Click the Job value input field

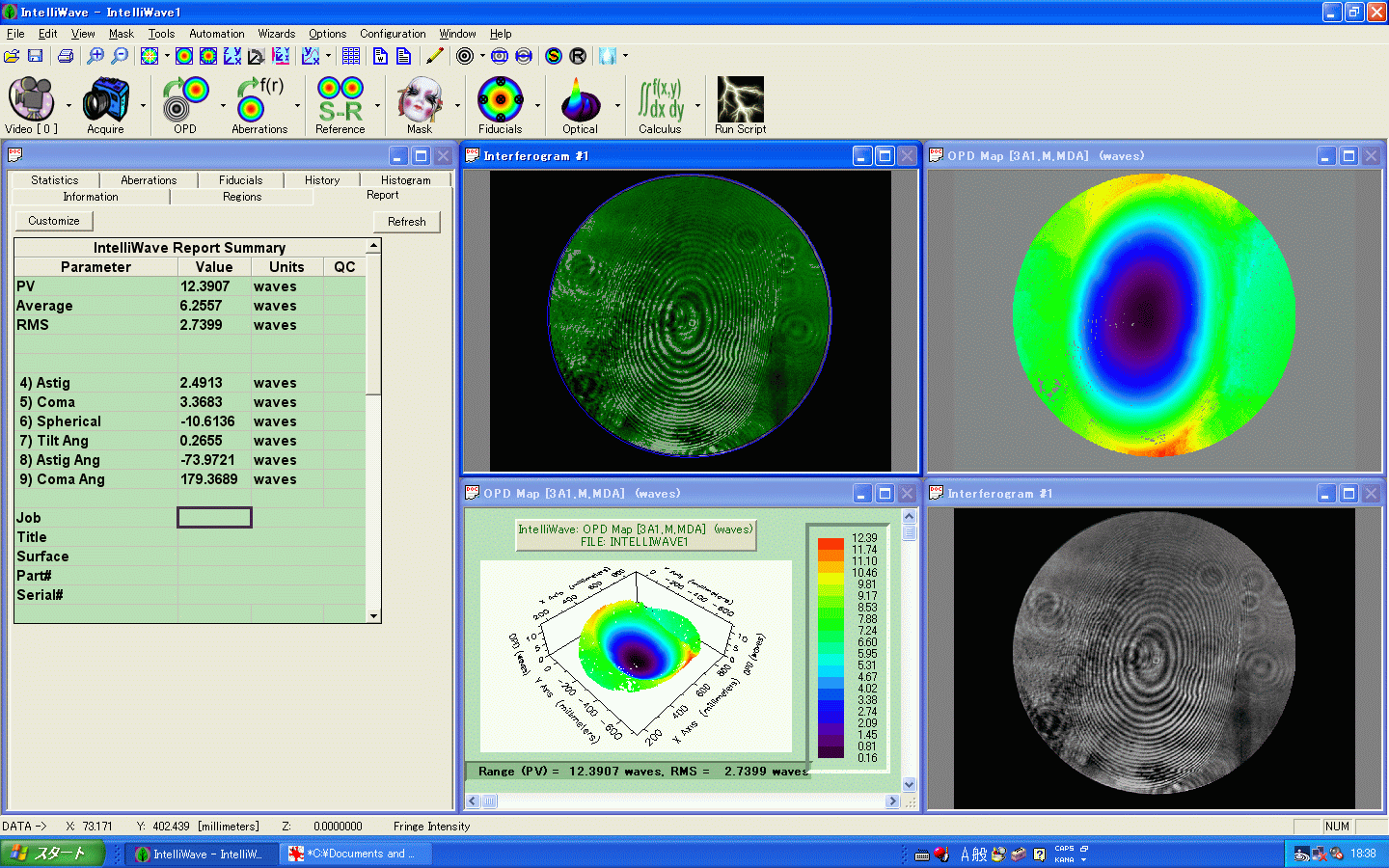coord(214,518)
